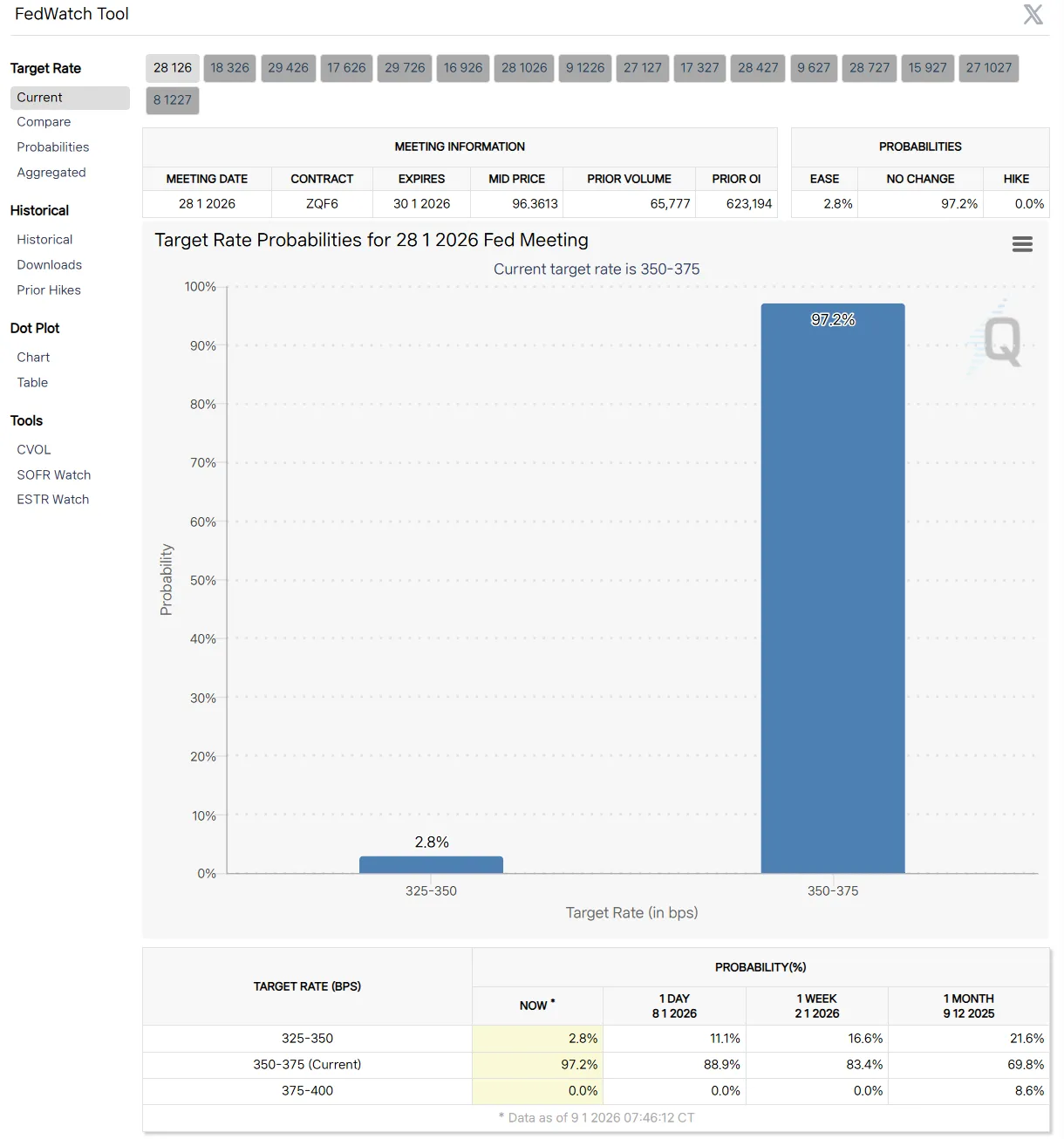Image resolution: width=1064 pixels, height=1139 pixels.
Task: Select the 9 1226 meeting tab
Action: (584, 68)
